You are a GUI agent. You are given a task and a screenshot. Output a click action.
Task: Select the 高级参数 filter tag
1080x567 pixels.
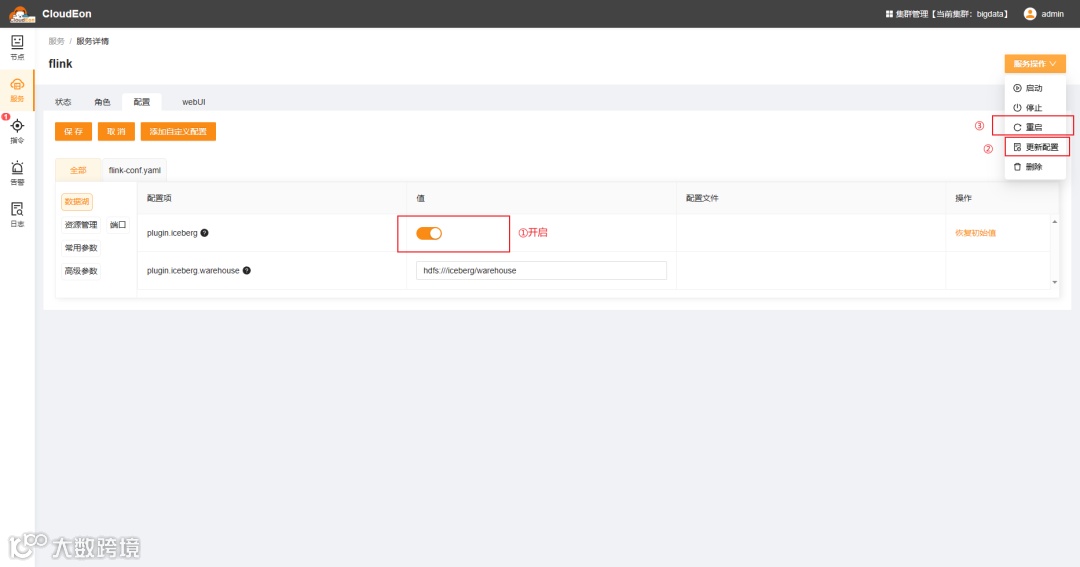(81, 271)
